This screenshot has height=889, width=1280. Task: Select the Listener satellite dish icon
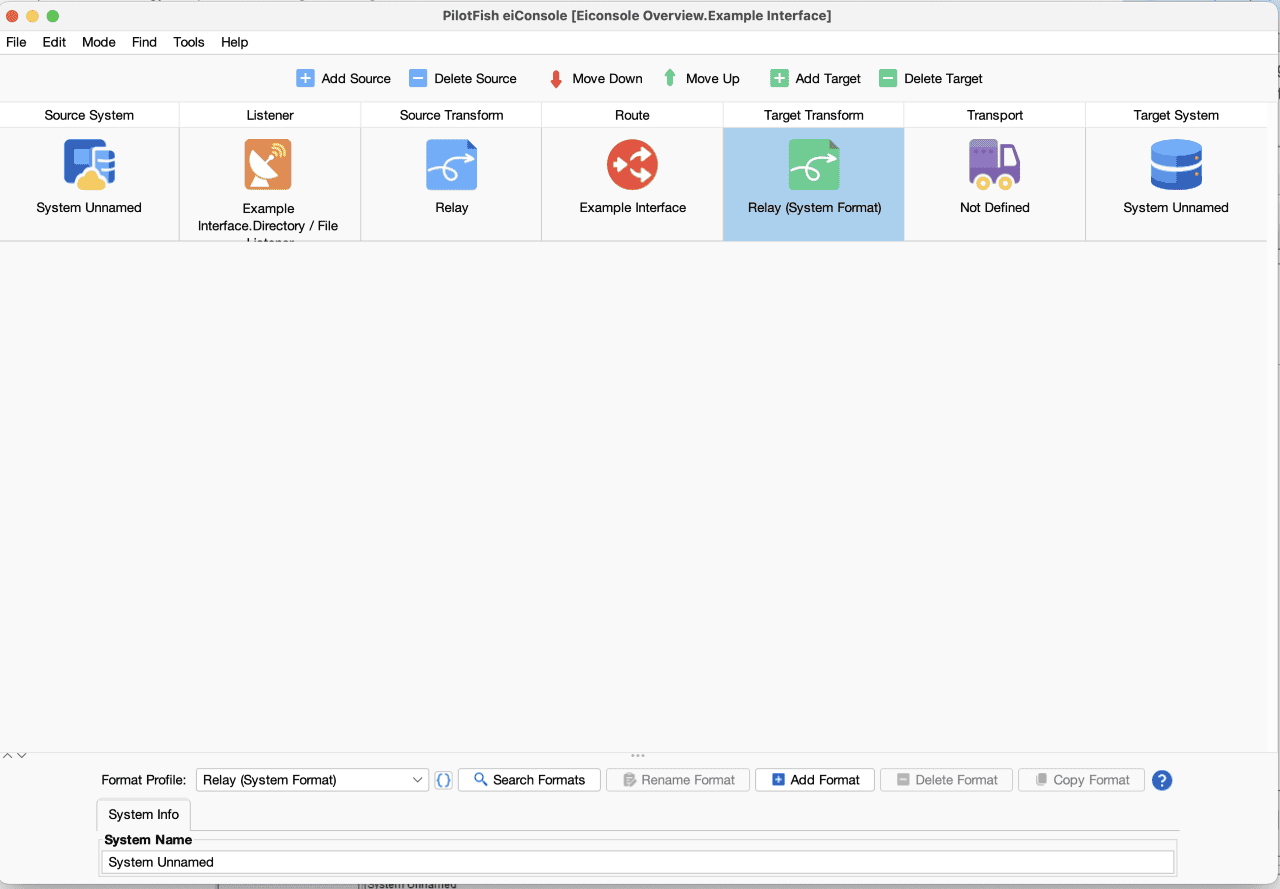[x=268, y=164]
